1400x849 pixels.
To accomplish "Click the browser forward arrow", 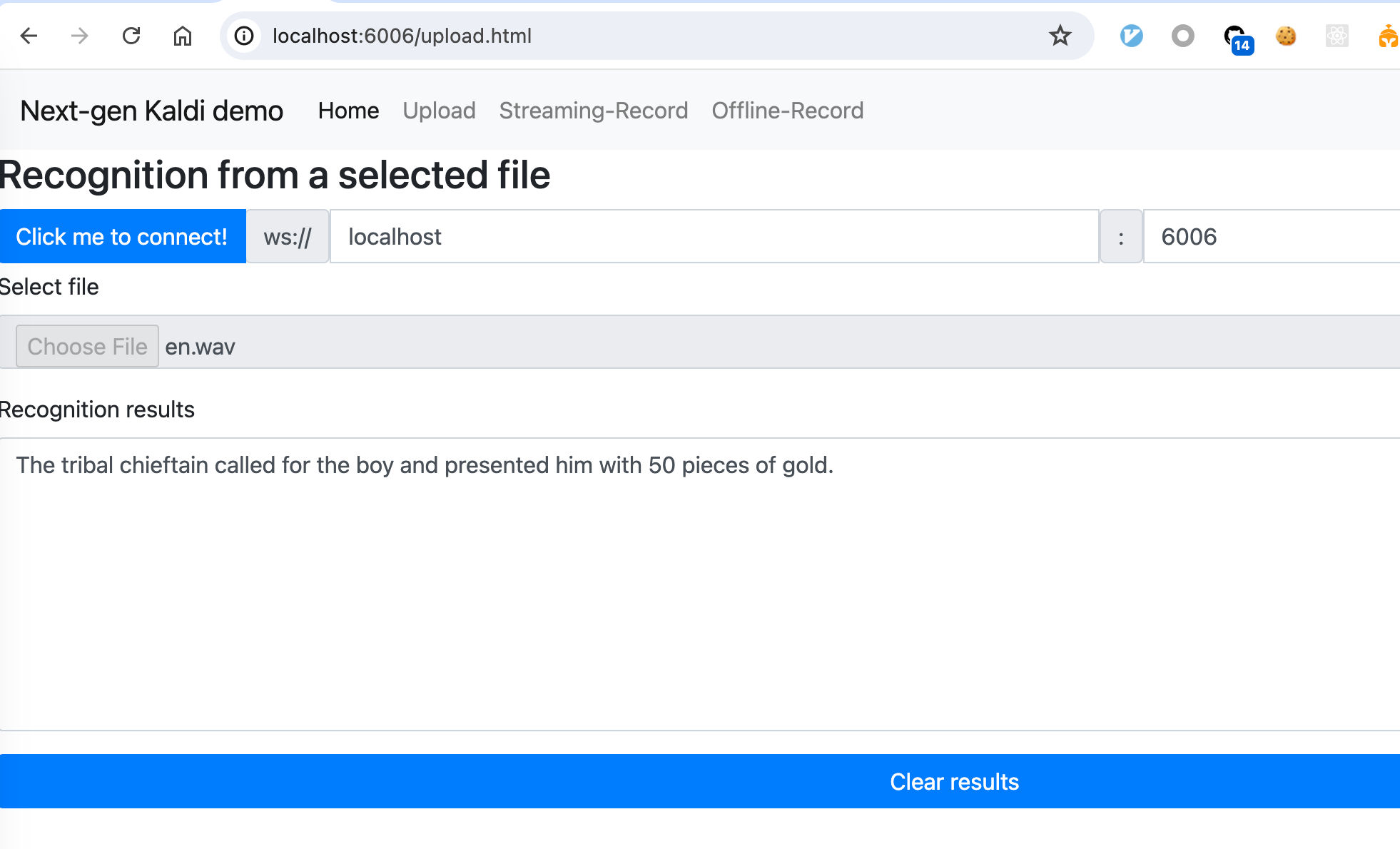I will pyautogui.click(x=80, y=36).
